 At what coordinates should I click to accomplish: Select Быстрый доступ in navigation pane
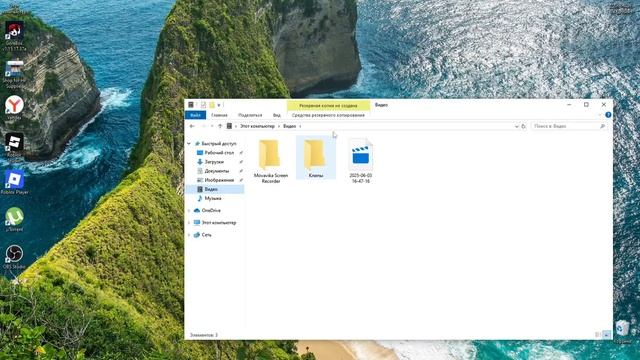click(x=218, y=144)
